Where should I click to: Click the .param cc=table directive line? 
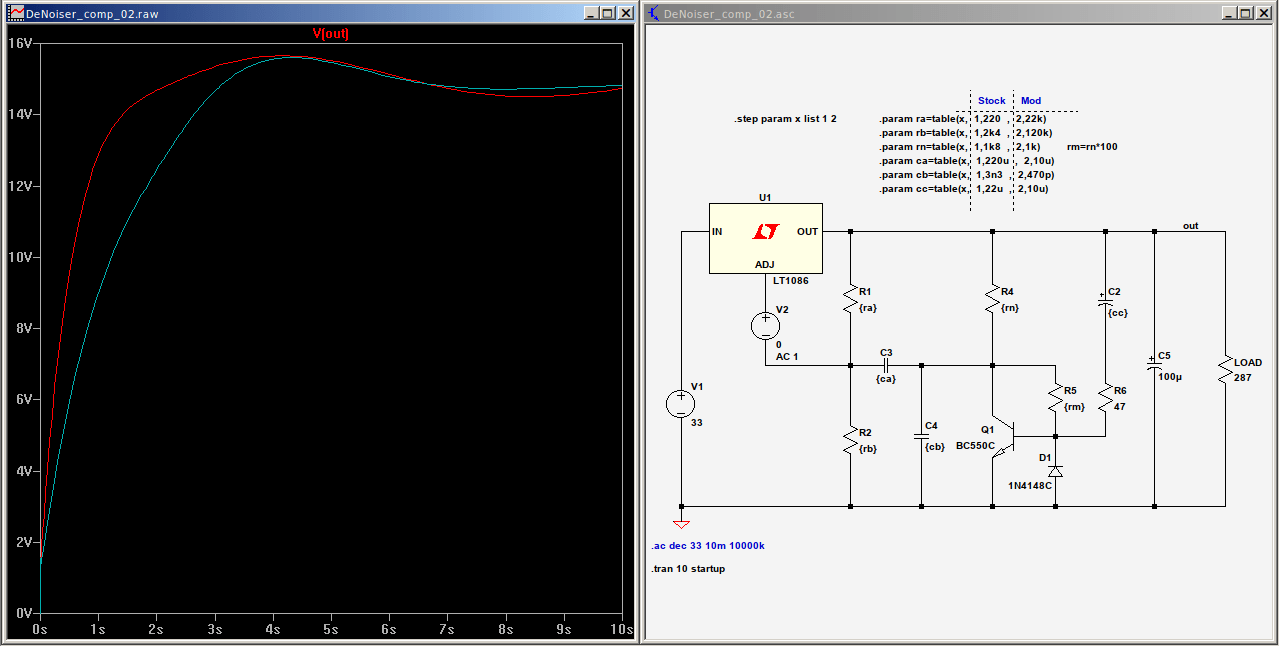(x=964, y=189)
